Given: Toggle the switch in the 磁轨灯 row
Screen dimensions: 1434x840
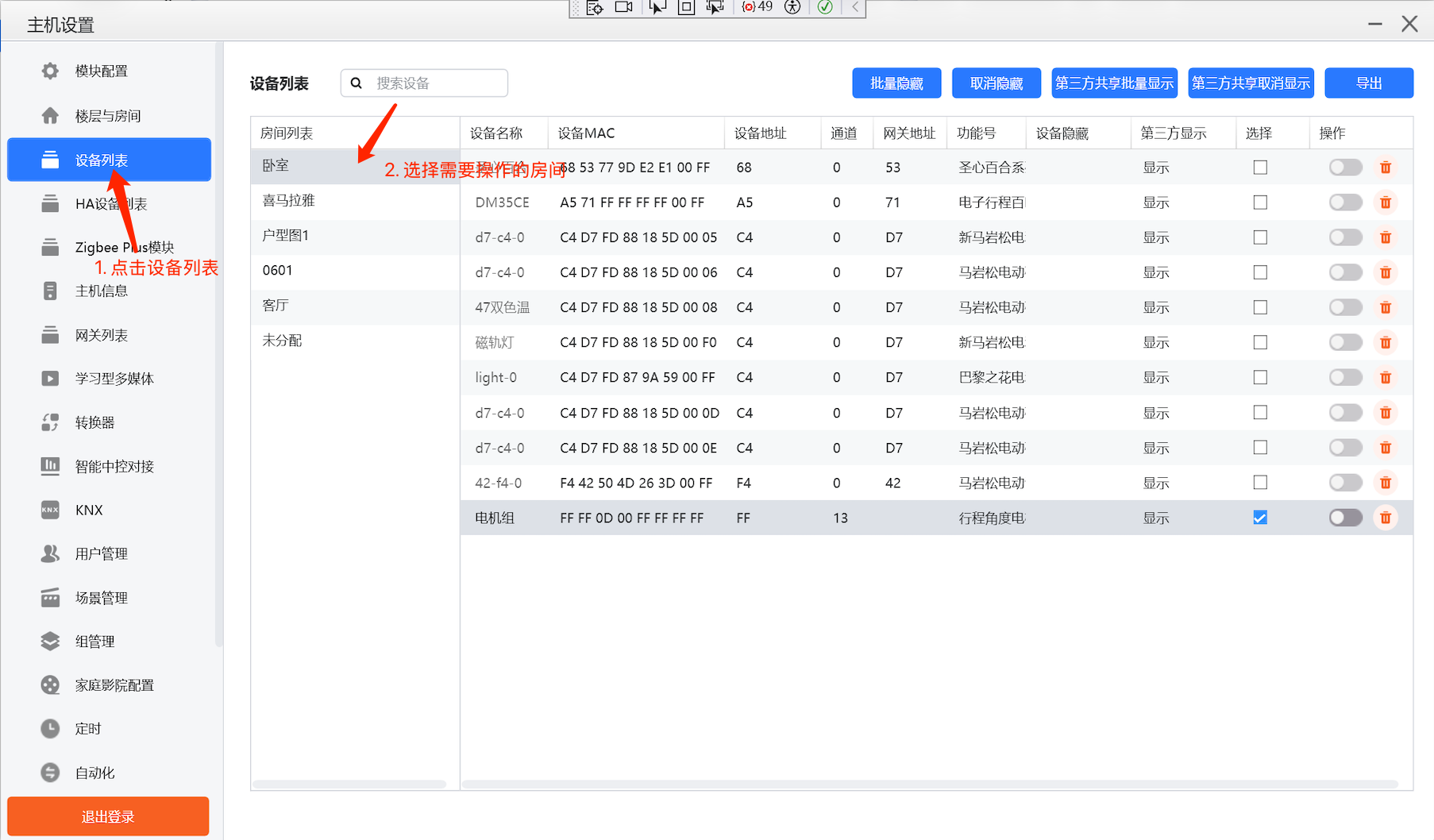Looking at the screenshot, I should (x=1345, y=342).
